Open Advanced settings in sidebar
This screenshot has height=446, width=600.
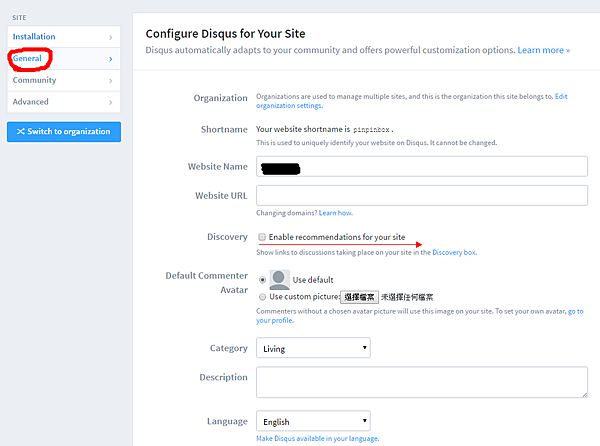point(64,102)
